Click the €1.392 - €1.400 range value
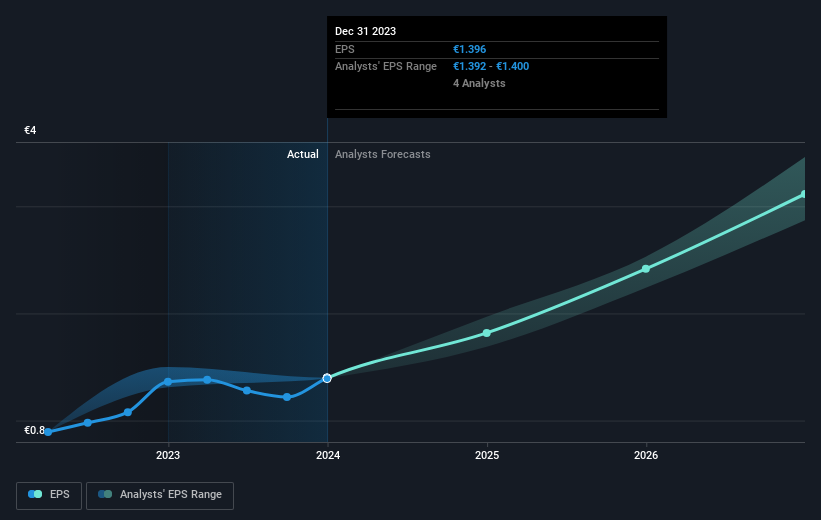Viewport: 821px width, 520px height. [491, 67]
